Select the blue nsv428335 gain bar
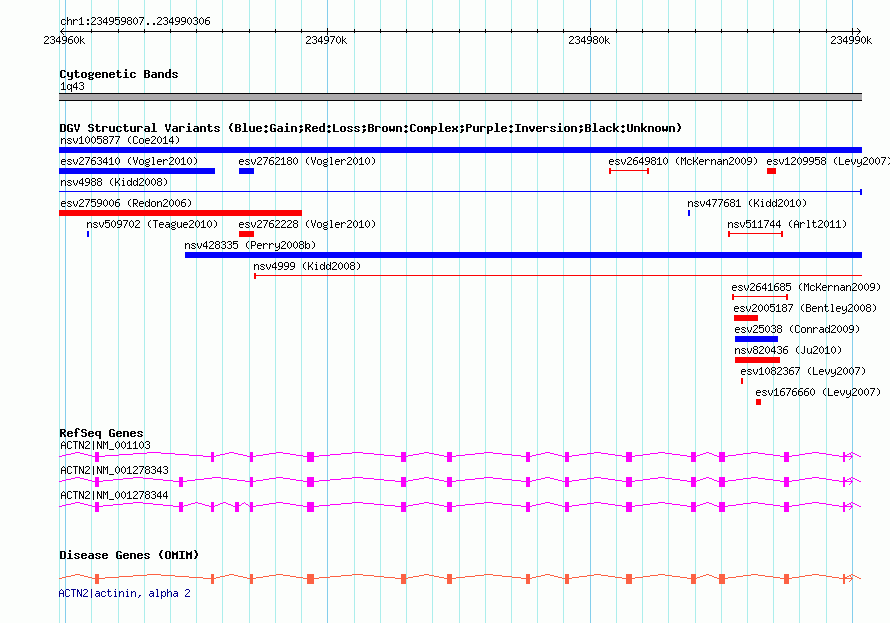The width and height of the screenshot is (890, 623). coord(523,255)
